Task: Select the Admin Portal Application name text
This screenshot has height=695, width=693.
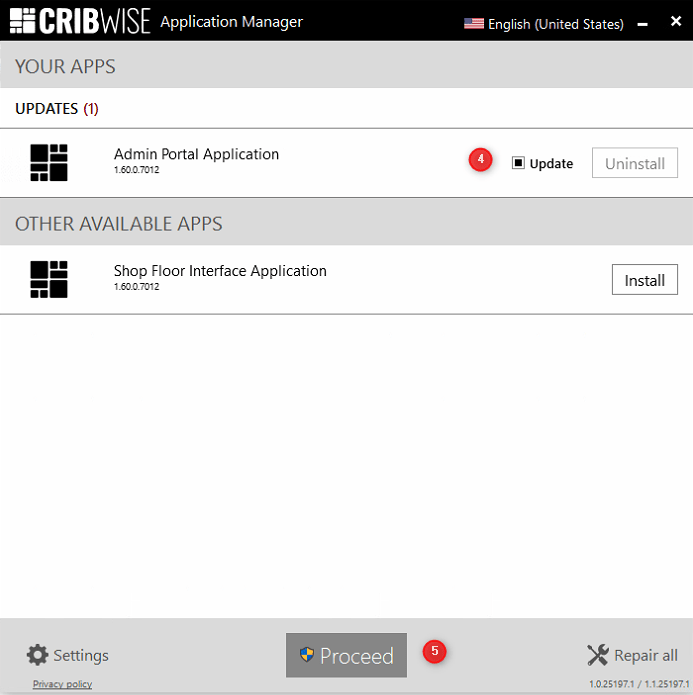Action: pyautogui.click(x=196, y=154)
